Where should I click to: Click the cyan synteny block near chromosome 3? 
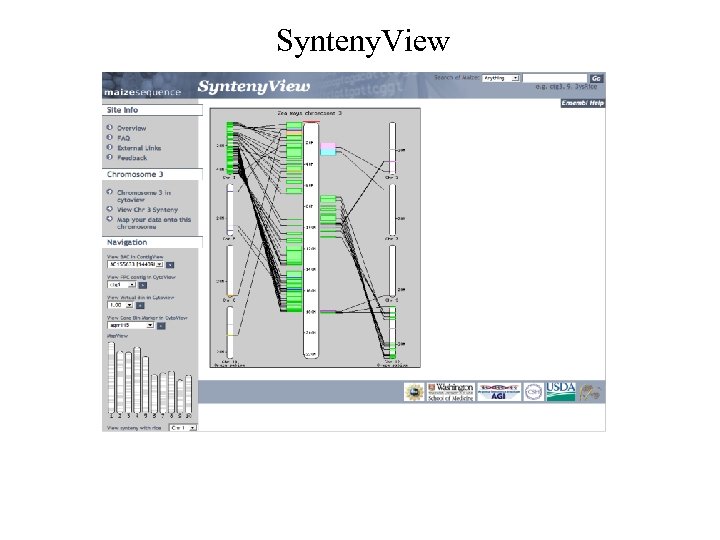click(x=328, y=152)
